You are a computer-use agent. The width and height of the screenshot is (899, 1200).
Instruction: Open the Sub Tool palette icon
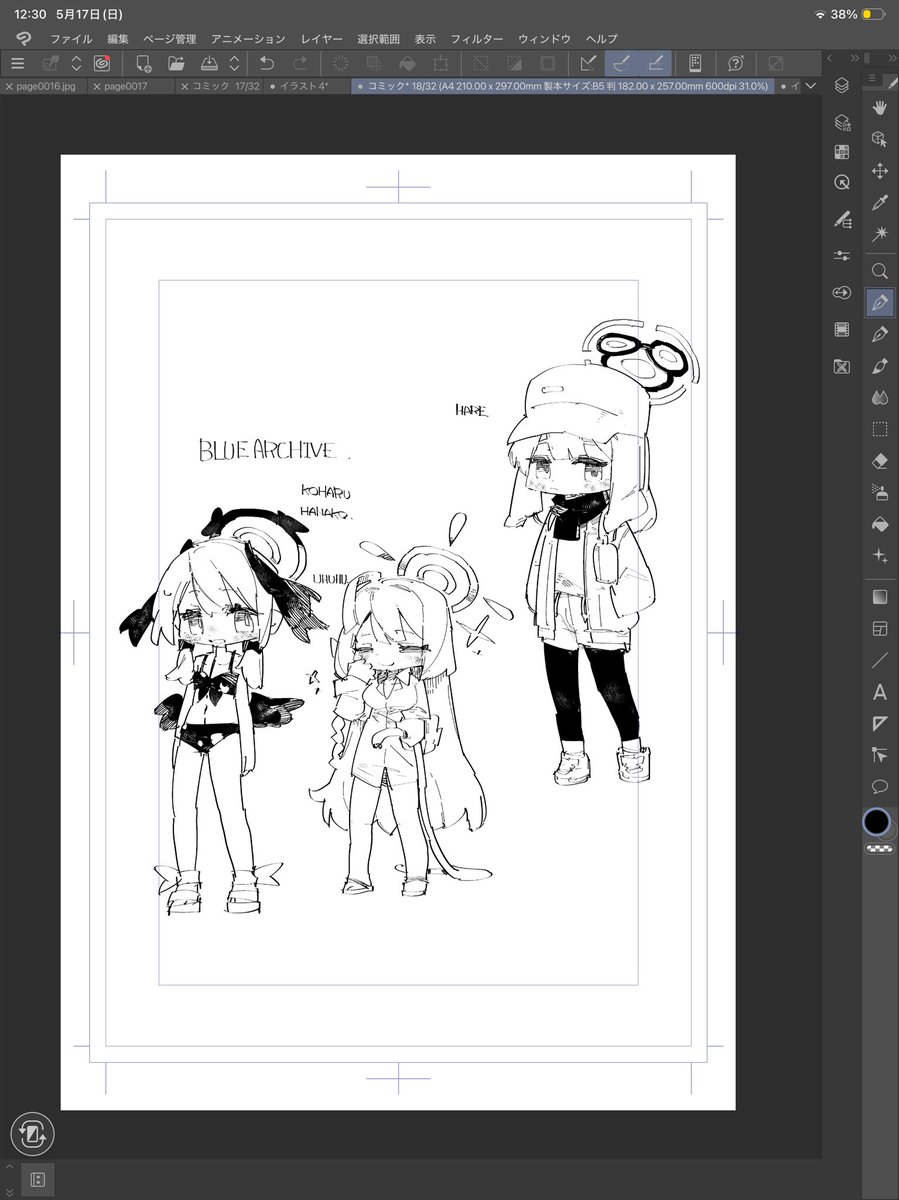pyautogui.click(x=841, y=218)
